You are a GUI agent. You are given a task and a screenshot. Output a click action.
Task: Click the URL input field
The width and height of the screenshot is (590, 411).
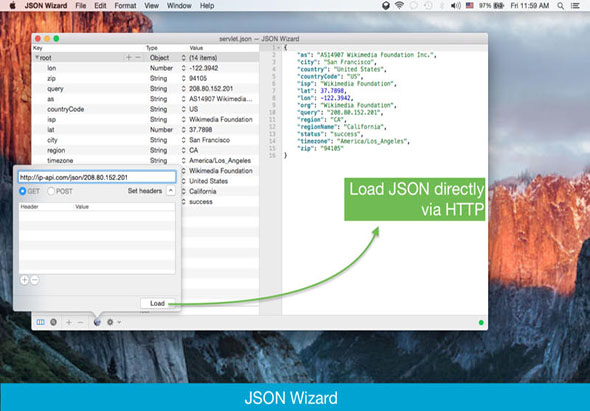pos(97,177)
